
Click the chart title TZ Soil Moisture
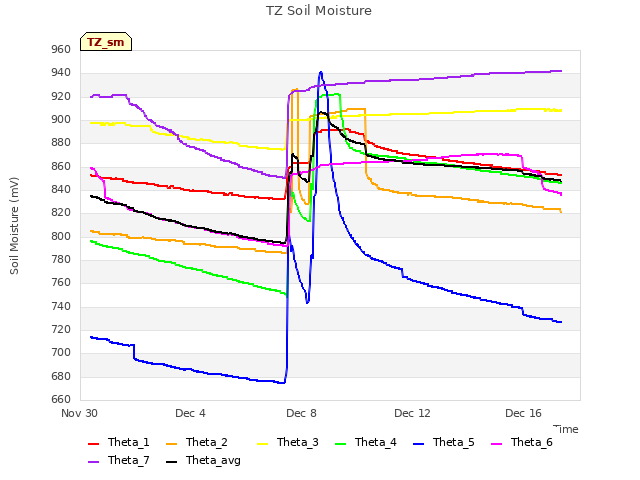click(x=319, y=11)
